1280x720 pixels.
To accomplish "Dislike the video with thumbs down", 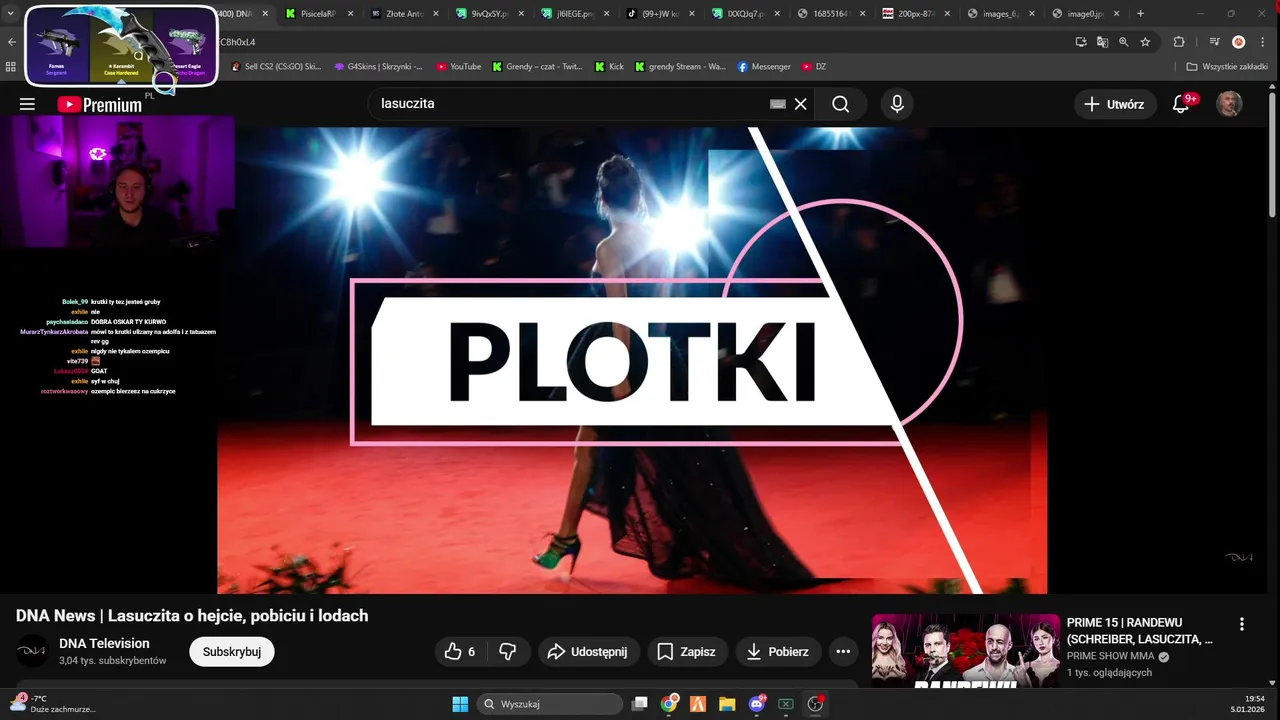I will 508,652.
